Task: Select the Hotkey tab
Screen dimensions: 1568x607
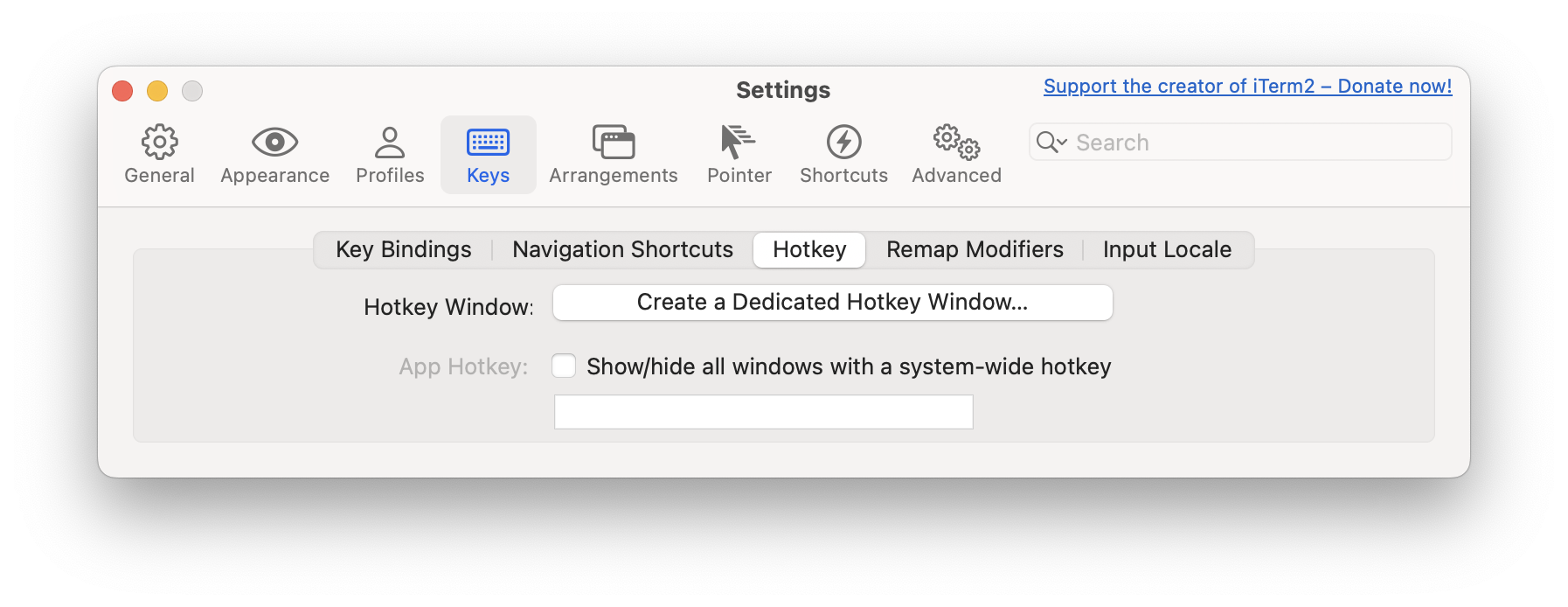Action: (x=809, y=250)
